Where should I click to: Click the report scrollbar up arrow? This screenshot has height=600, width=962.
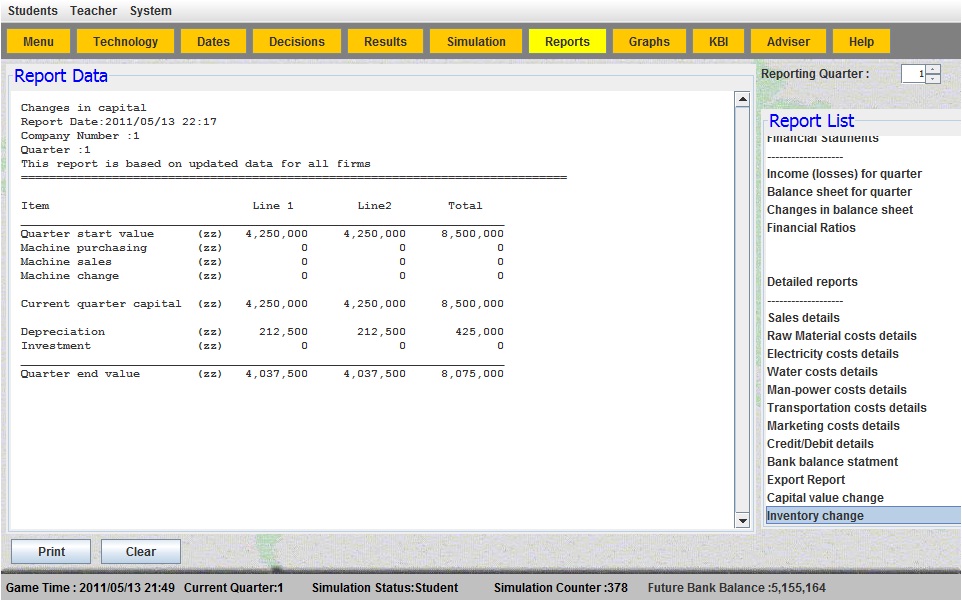point(742,99)
